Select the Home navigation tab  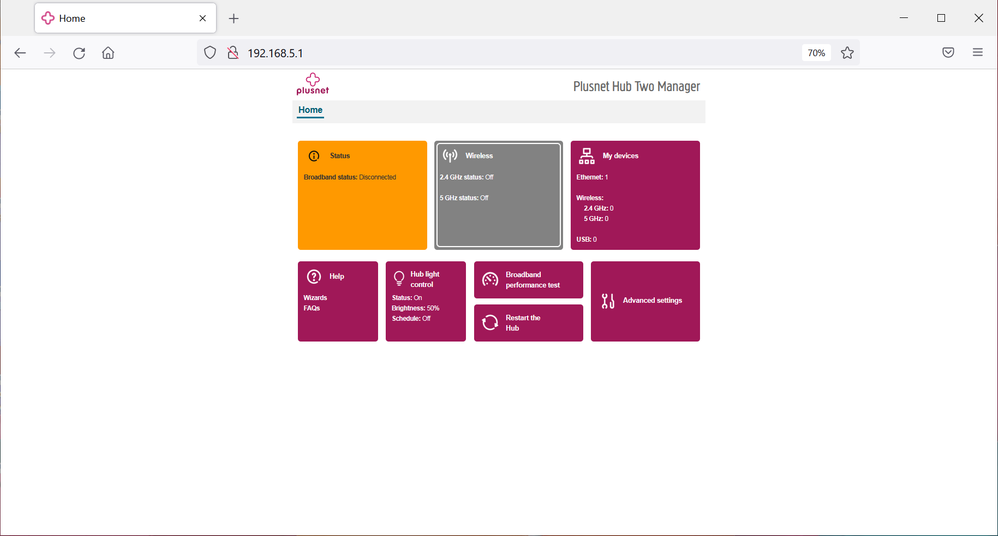pos(310,110)
